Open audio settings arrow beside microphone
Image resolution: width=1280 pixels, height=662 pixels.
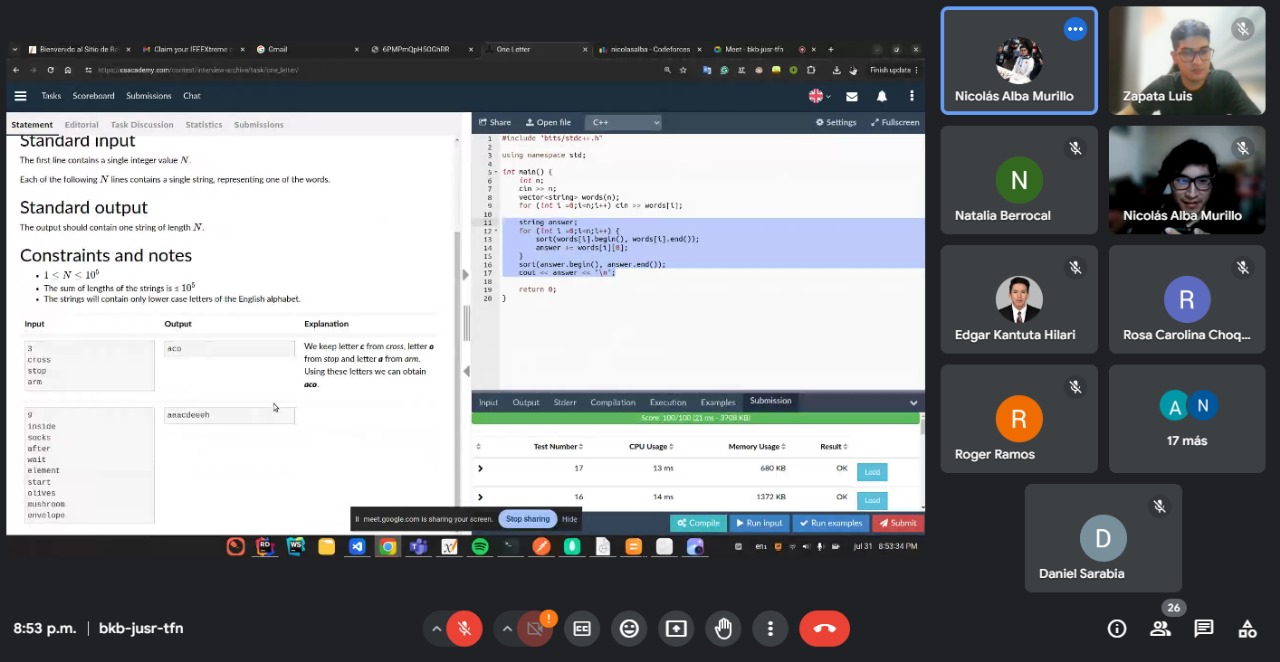436,628
